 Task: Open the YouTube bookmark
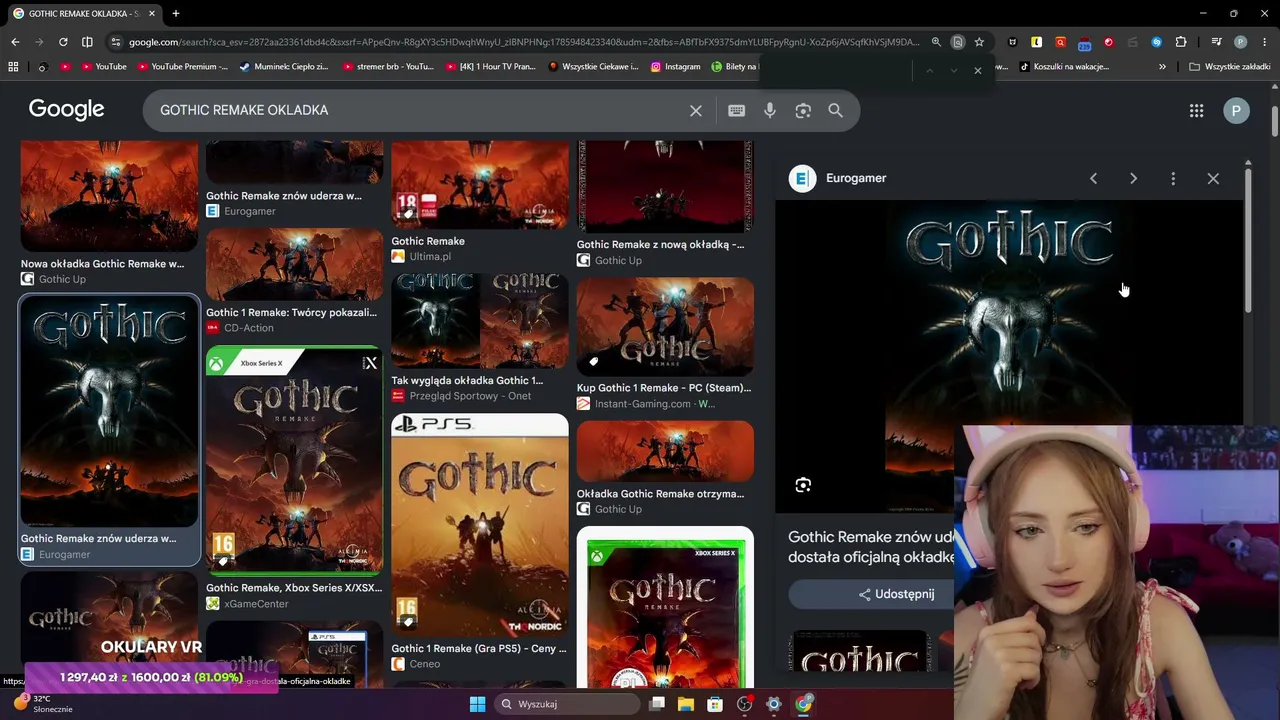pyautogui.click(x=103, y=67)
